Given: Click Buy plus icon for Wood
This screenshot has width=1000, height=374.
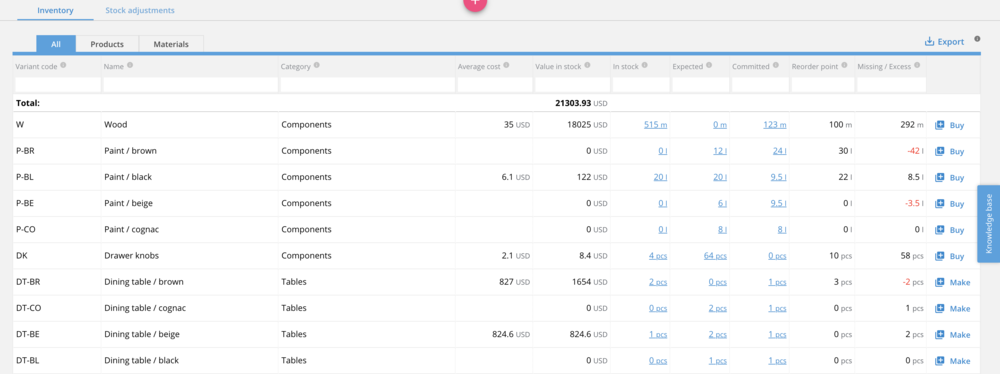Looking at the screenshot, I should [939, 126].
